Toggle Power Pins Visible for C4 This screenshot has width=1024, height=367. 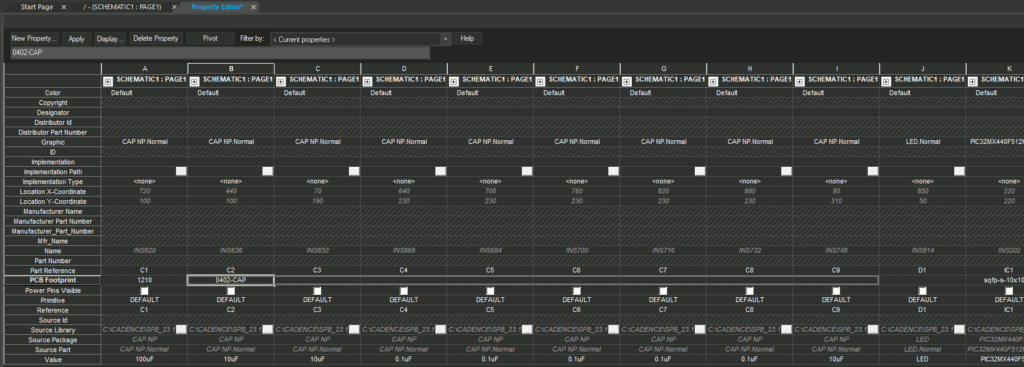tap(404, 291)
